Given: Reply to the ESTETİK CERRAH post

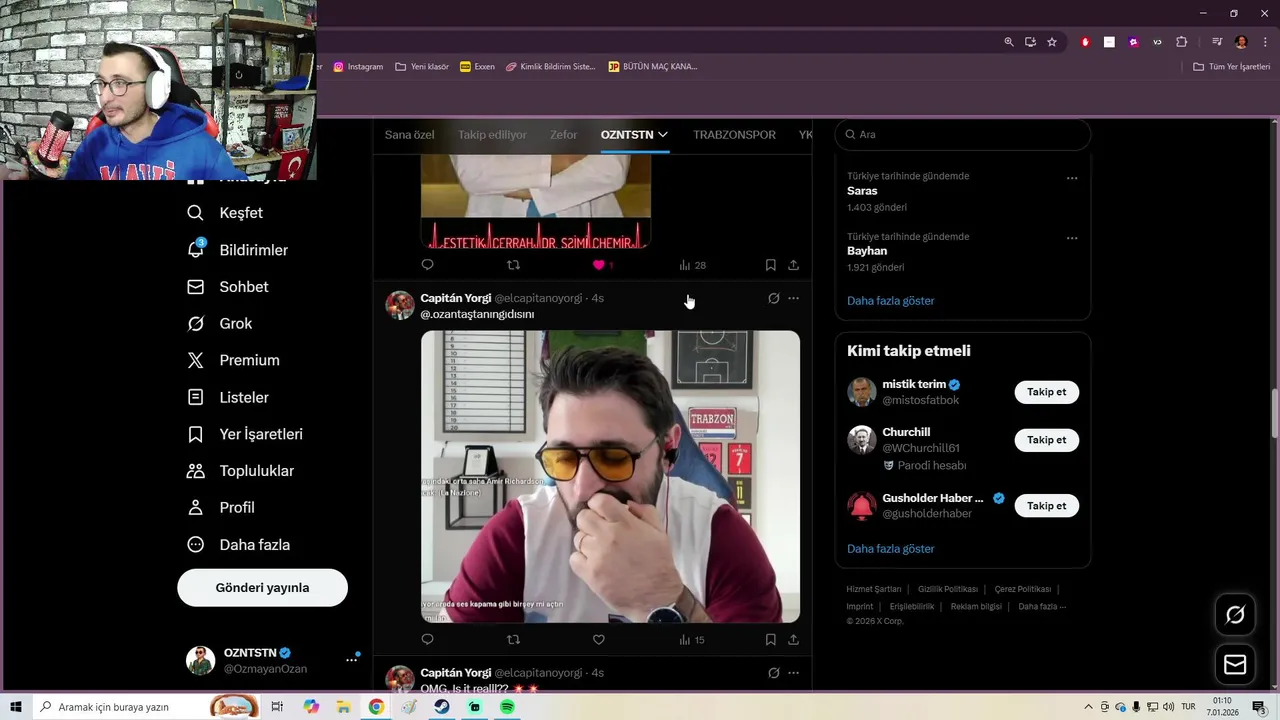Looking at the screenshot, I should click(x=427, y=265).
